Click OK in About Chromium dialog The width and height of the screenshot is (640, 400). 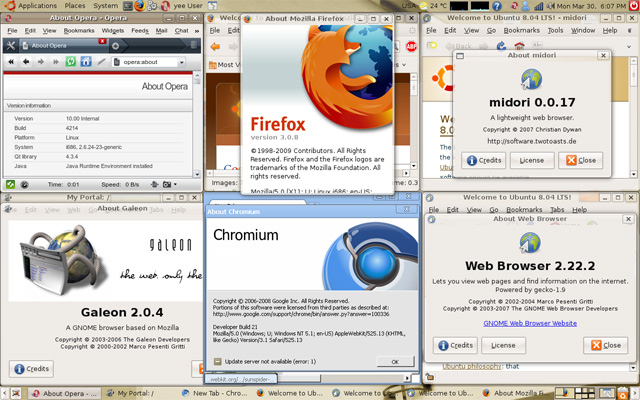click(x=394, y=361)
